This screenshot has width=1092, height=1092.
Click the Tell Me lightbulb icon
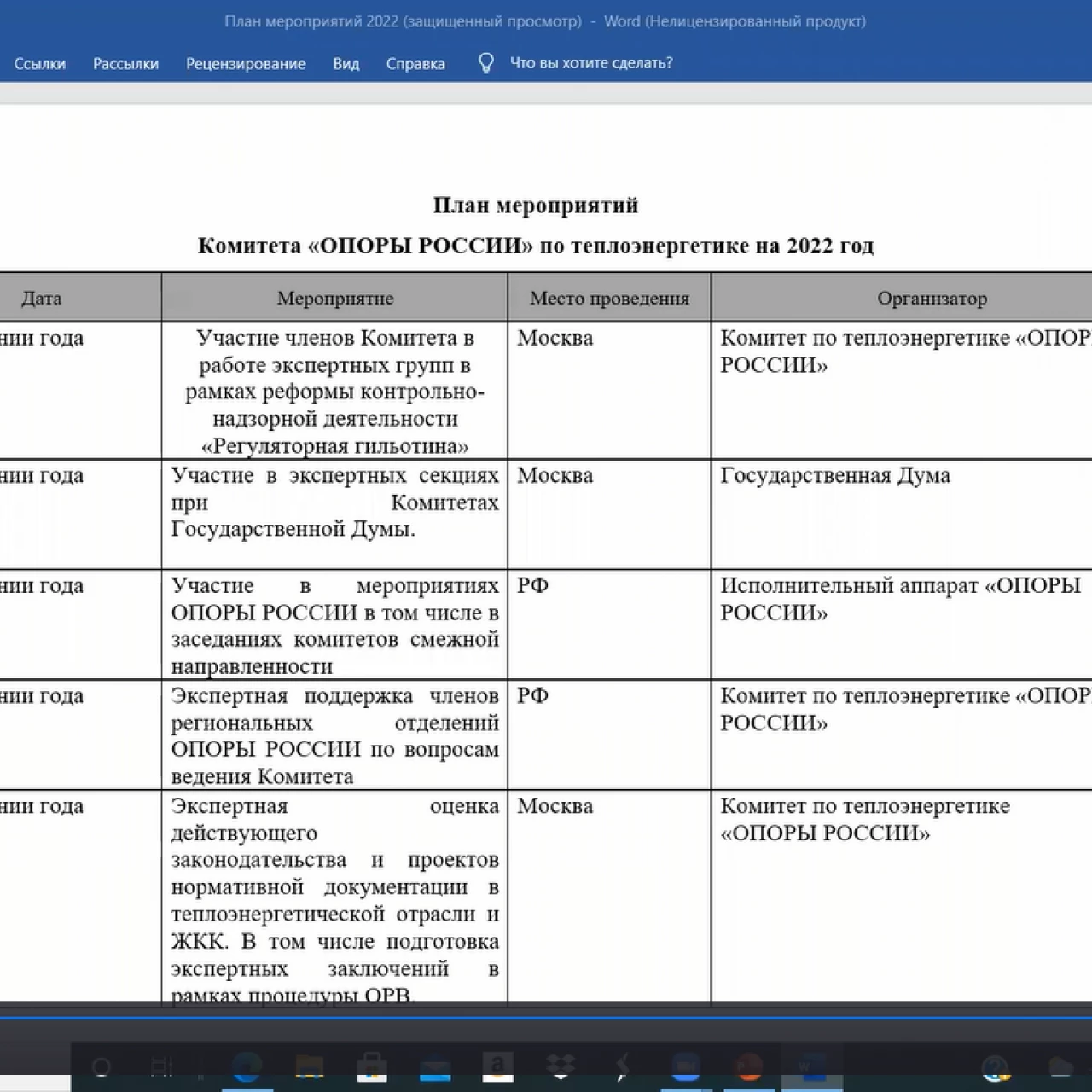tap(486, 63)
